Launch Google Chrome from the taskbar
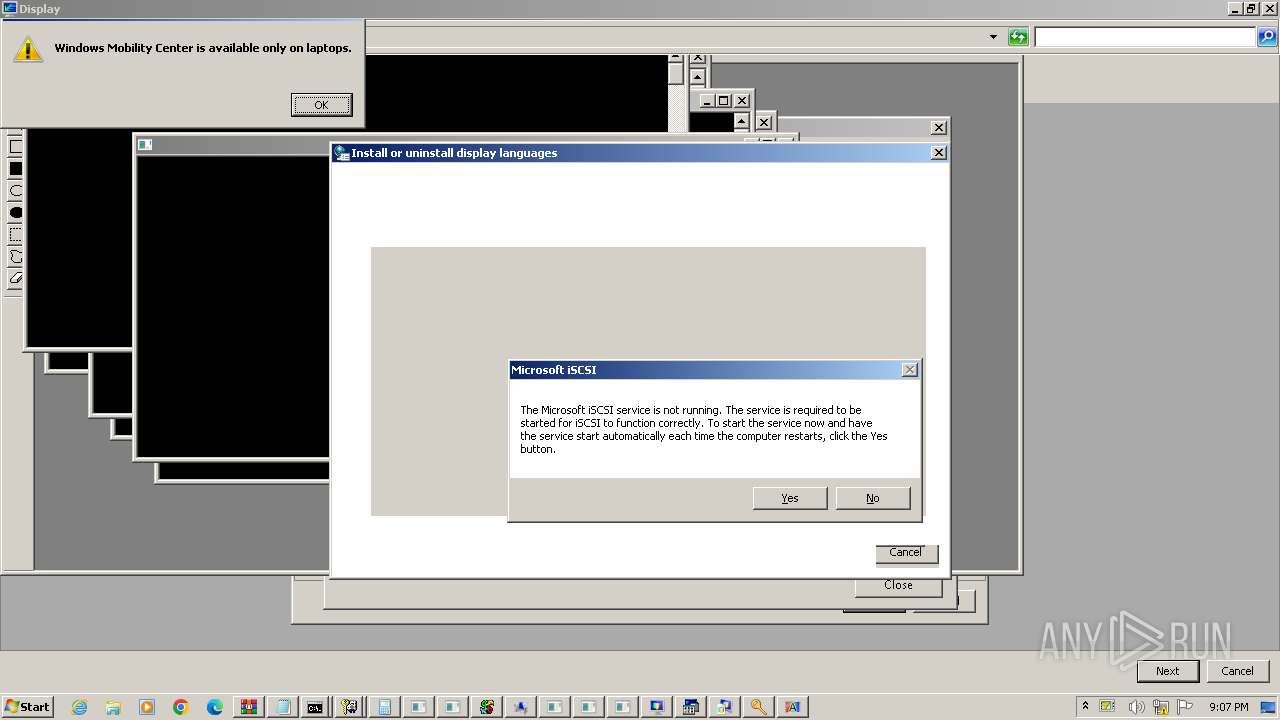Image resolution: width=1280 pixels, height=720 pixels. tap(181, 707)
